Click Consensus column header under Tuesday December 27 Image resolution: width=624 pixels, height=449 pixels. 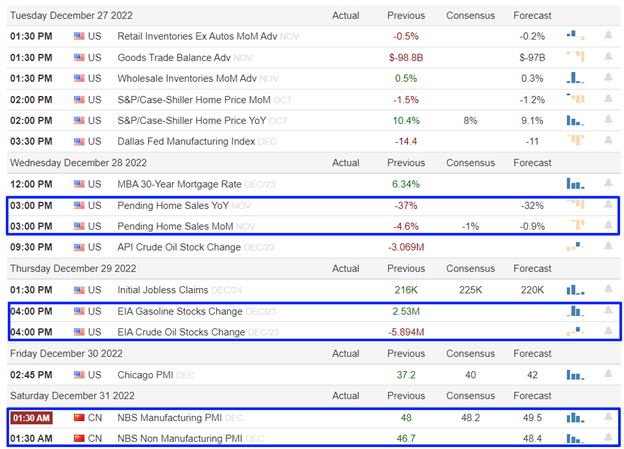click(x=470, y=16)
